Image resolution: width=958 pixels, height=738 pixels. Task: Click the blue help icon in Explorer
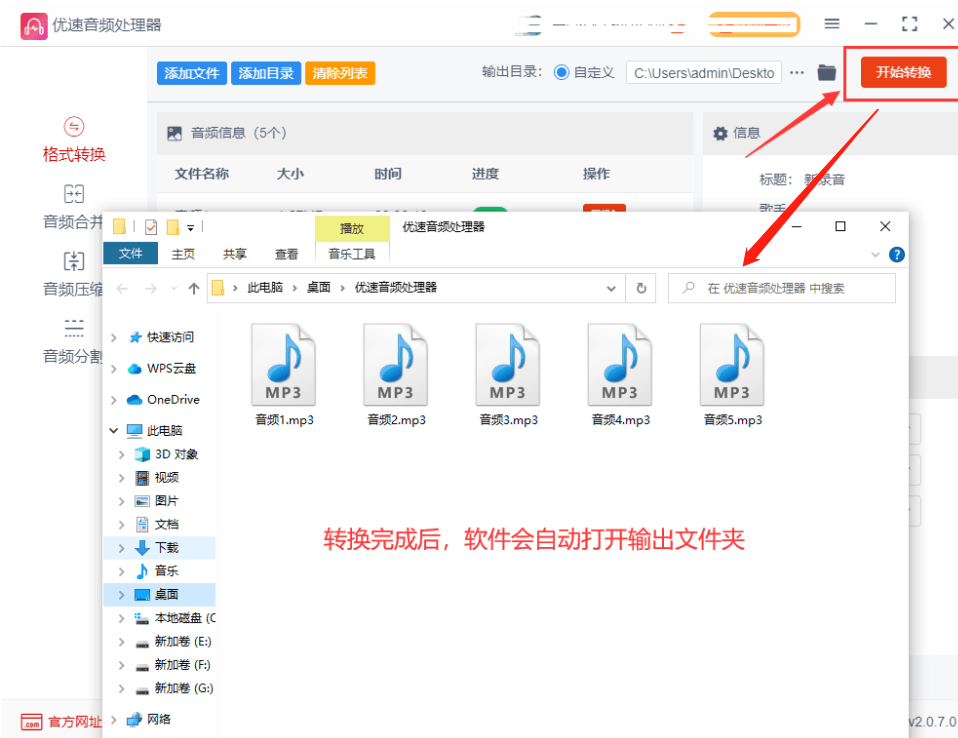pos(896,254)
